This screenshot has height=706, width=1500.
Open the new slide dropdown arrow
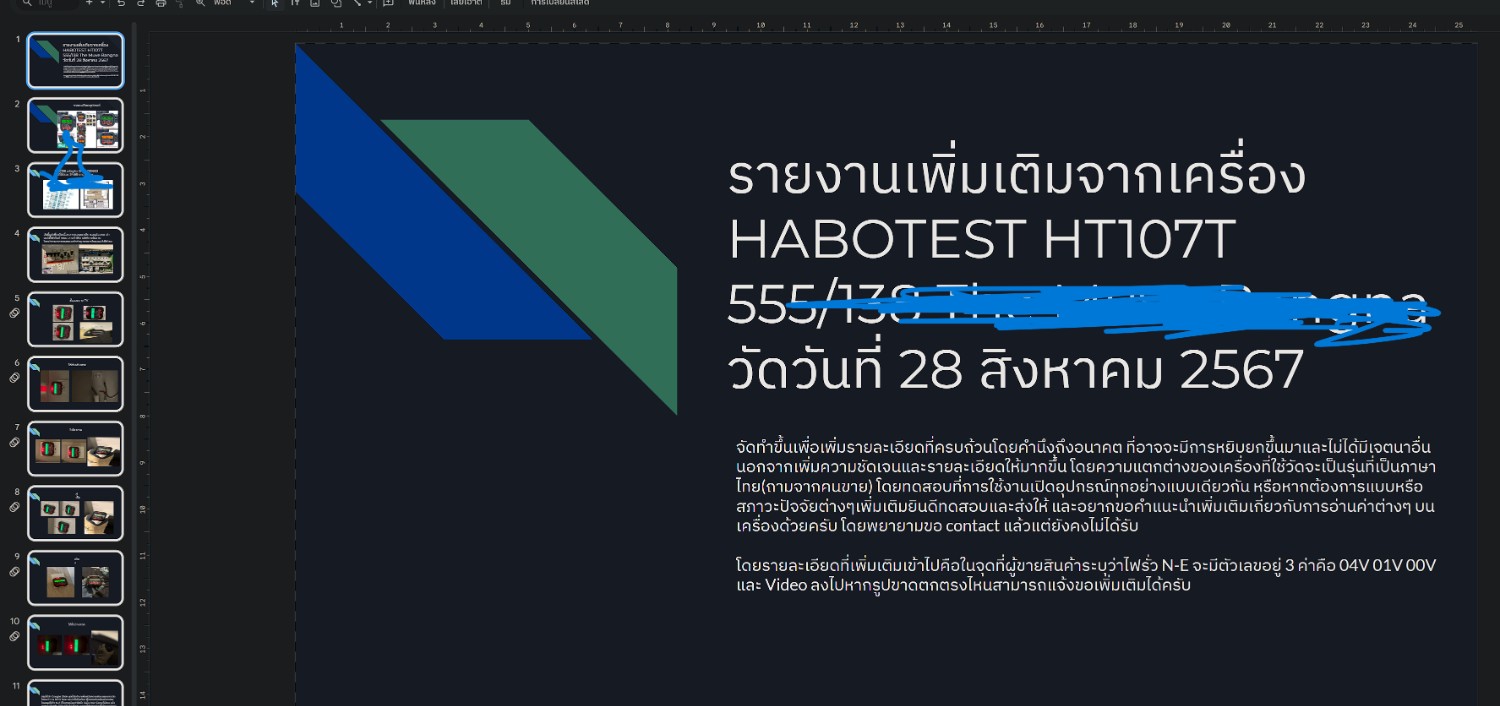[103, 3]
